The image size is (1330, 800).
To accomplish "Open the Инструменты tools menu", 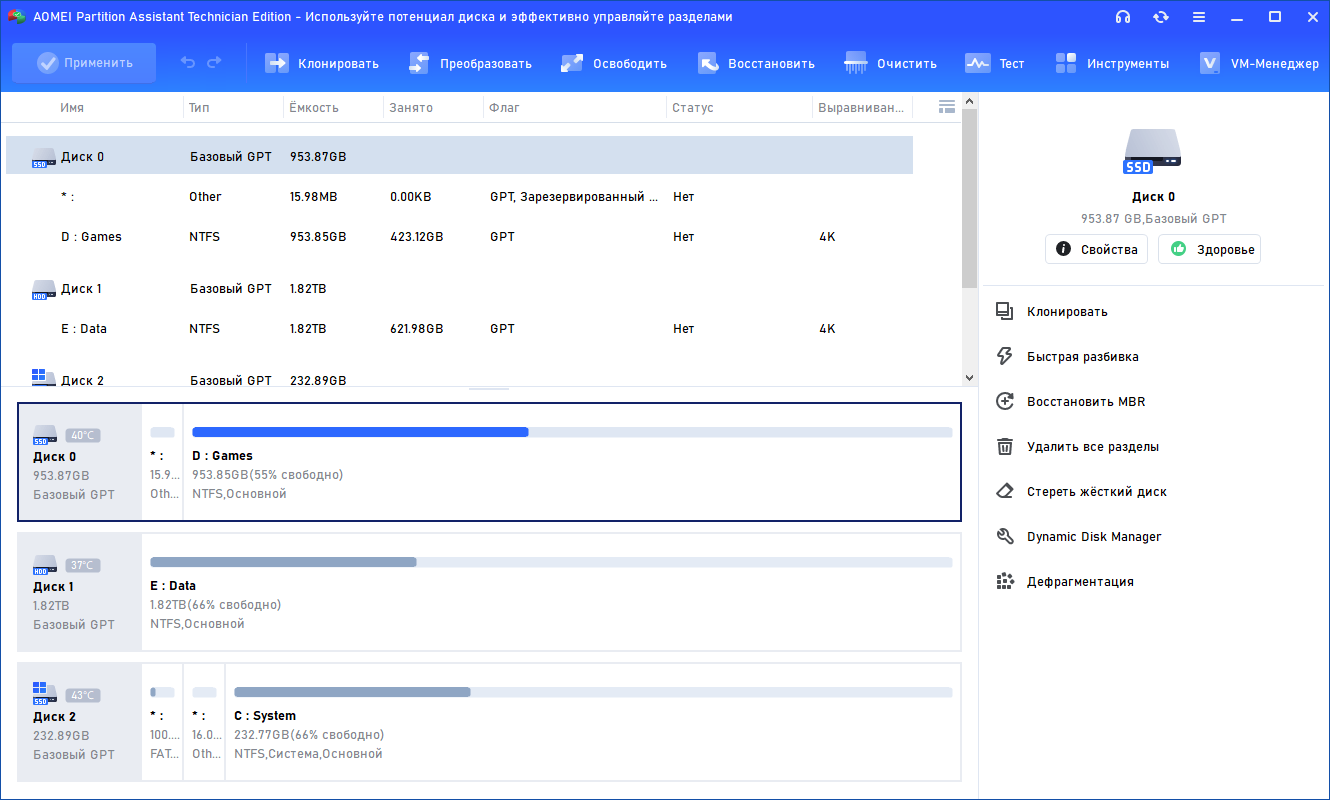I will click(x=1111, y=63).
